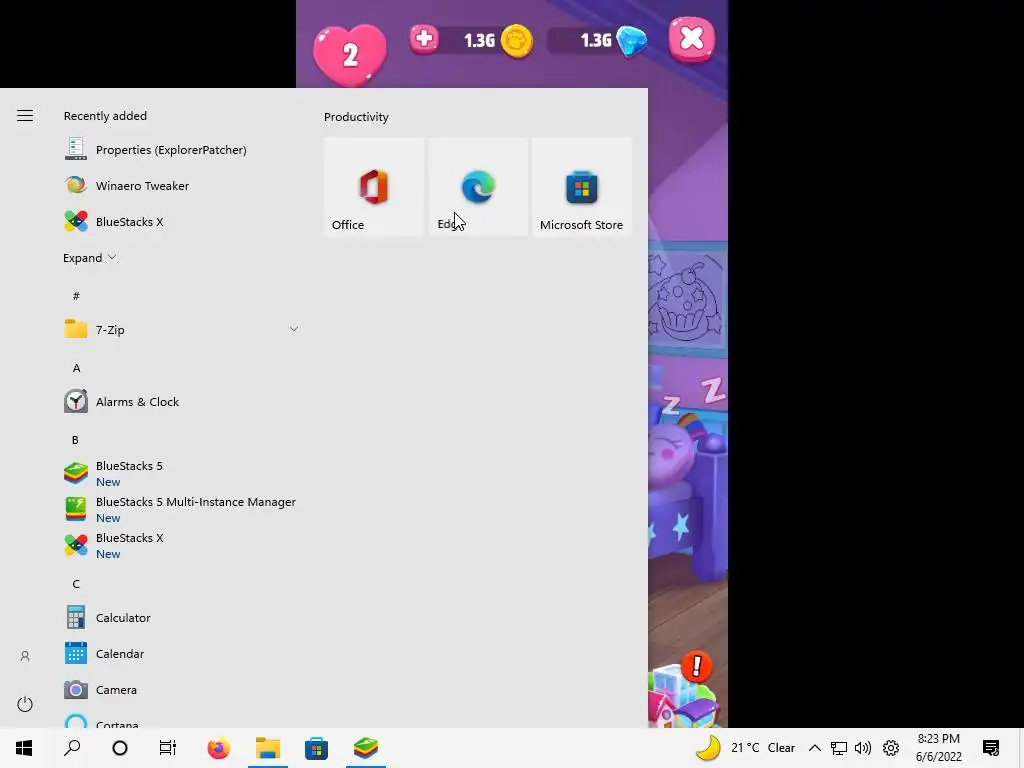Open BlueStacks X under Recently added

182,221
